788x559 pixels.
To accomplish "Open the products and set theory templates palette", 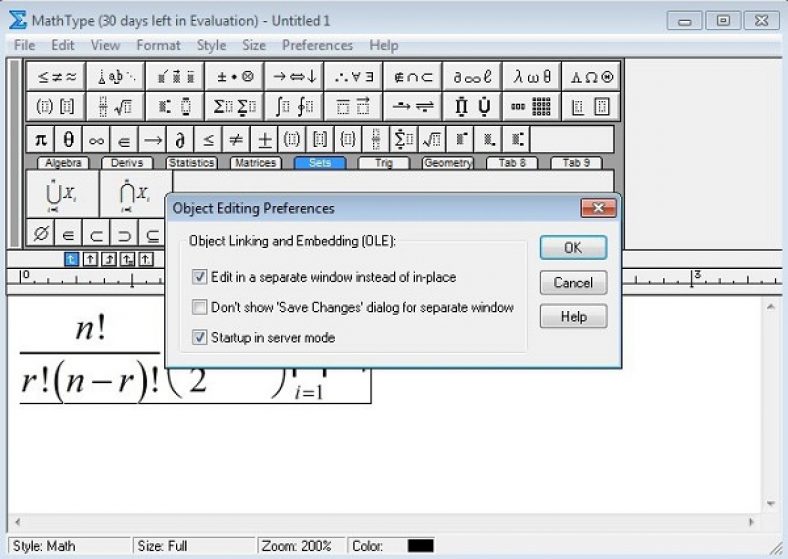I will 472,106.
